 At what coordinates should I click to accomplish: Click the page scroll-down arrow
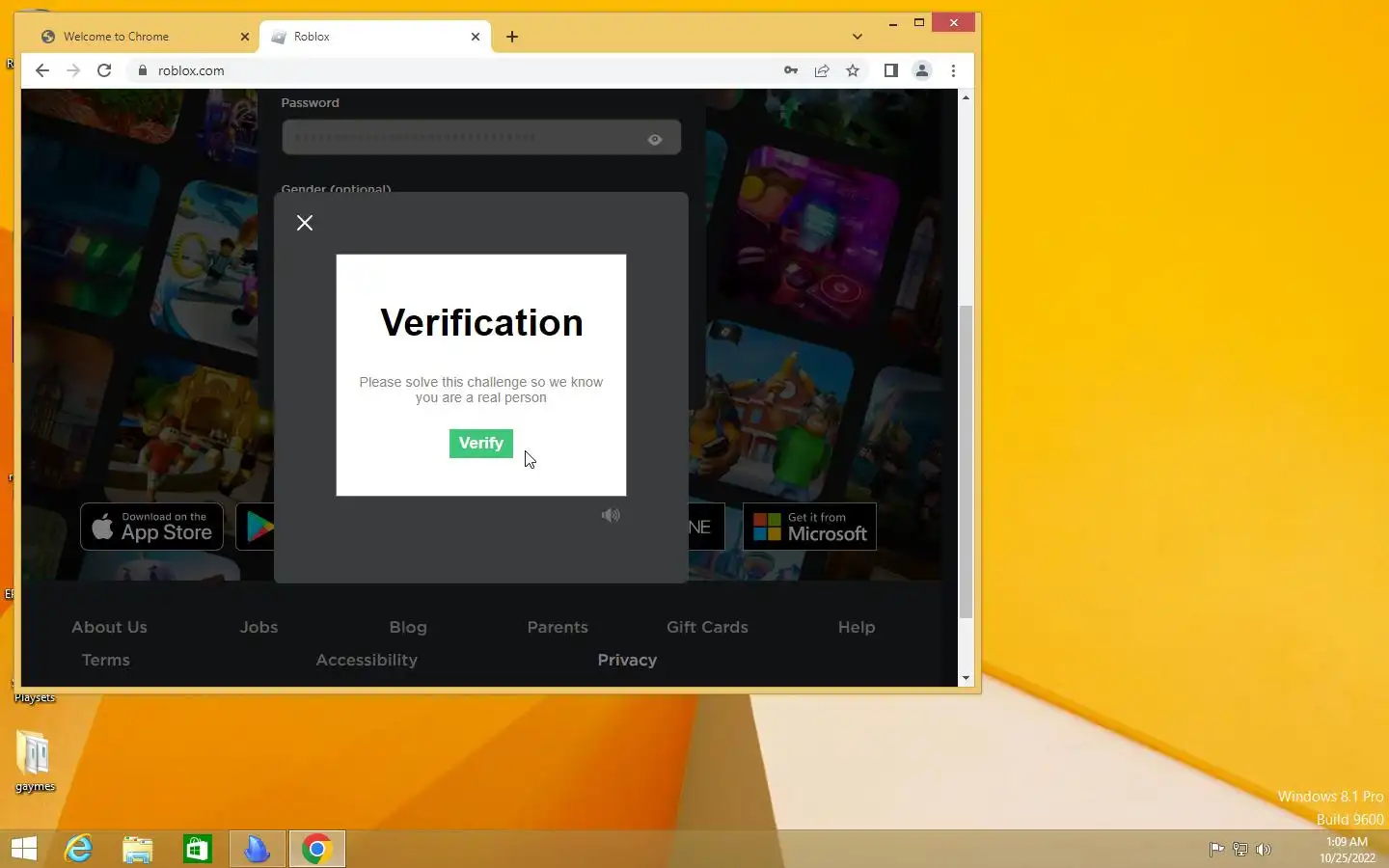click(966, 678)
